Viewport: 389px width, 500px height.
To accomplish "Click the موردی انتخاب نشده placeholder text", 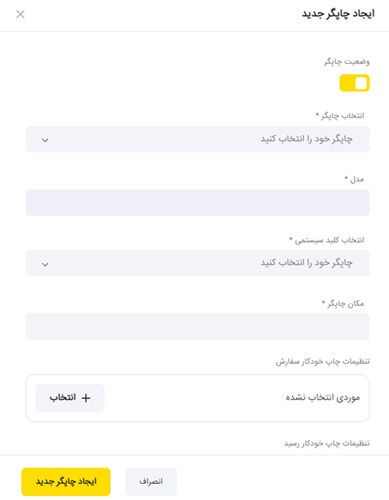I will (x=323, y=398).
